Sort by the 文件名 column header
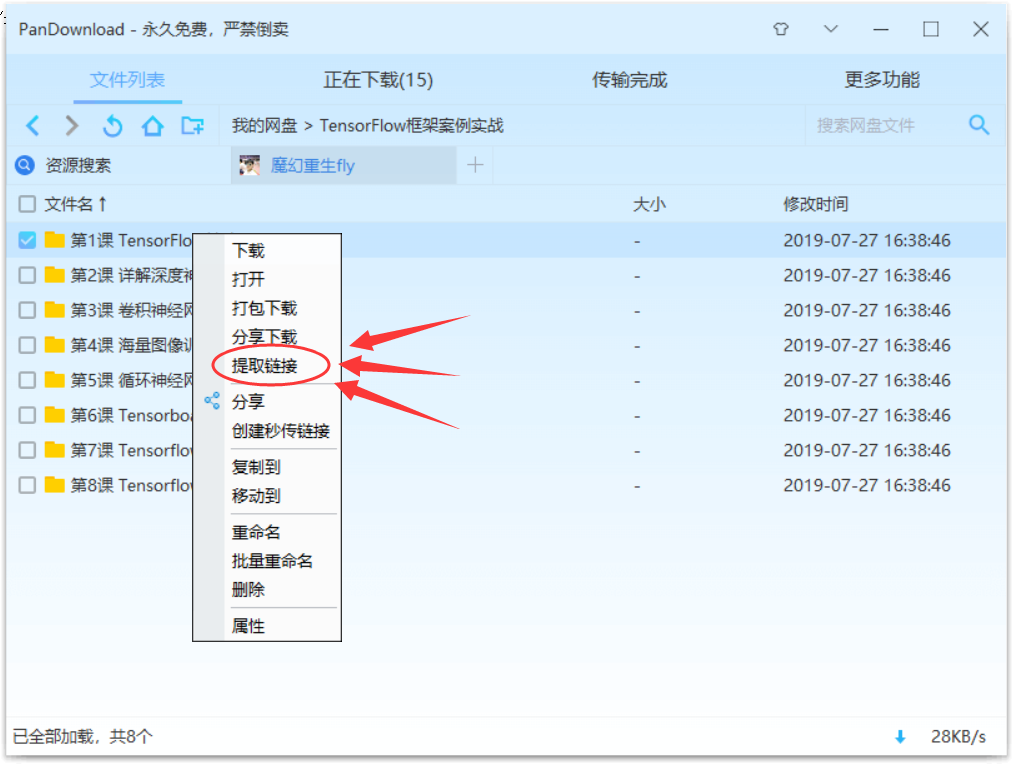 [x=75, y=204]
